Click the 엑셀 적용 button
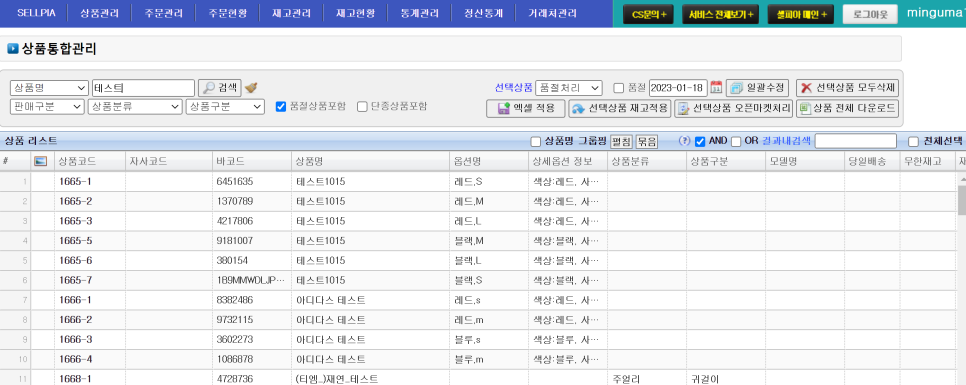The height and width of the screenshot is (385, 966). (525, 108)
